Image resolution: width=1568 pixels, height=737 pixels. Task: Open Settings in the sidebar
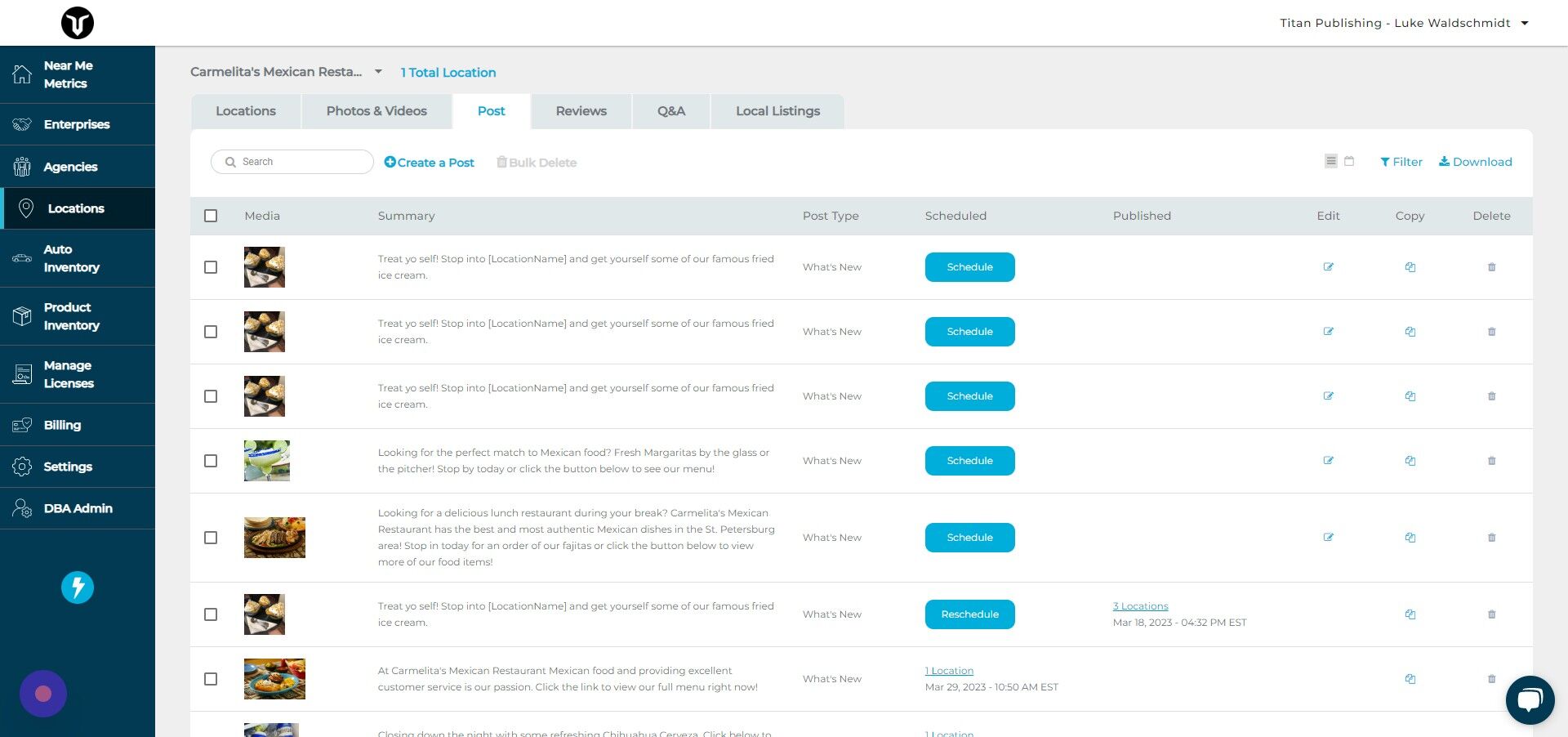[x=78, y=467]
